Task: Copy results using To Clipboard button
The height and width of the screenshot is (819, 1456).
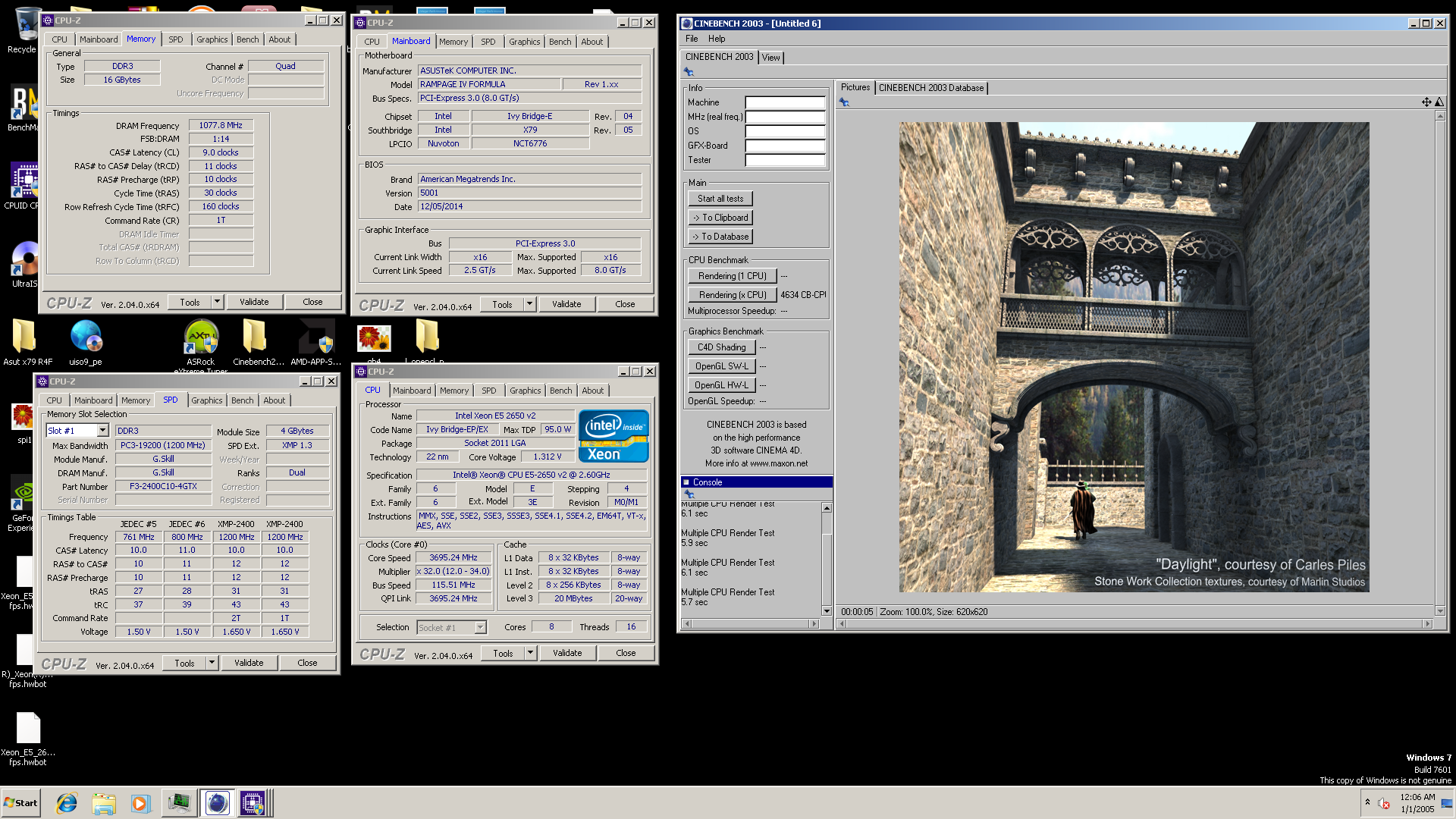Action: coord(720,218)
